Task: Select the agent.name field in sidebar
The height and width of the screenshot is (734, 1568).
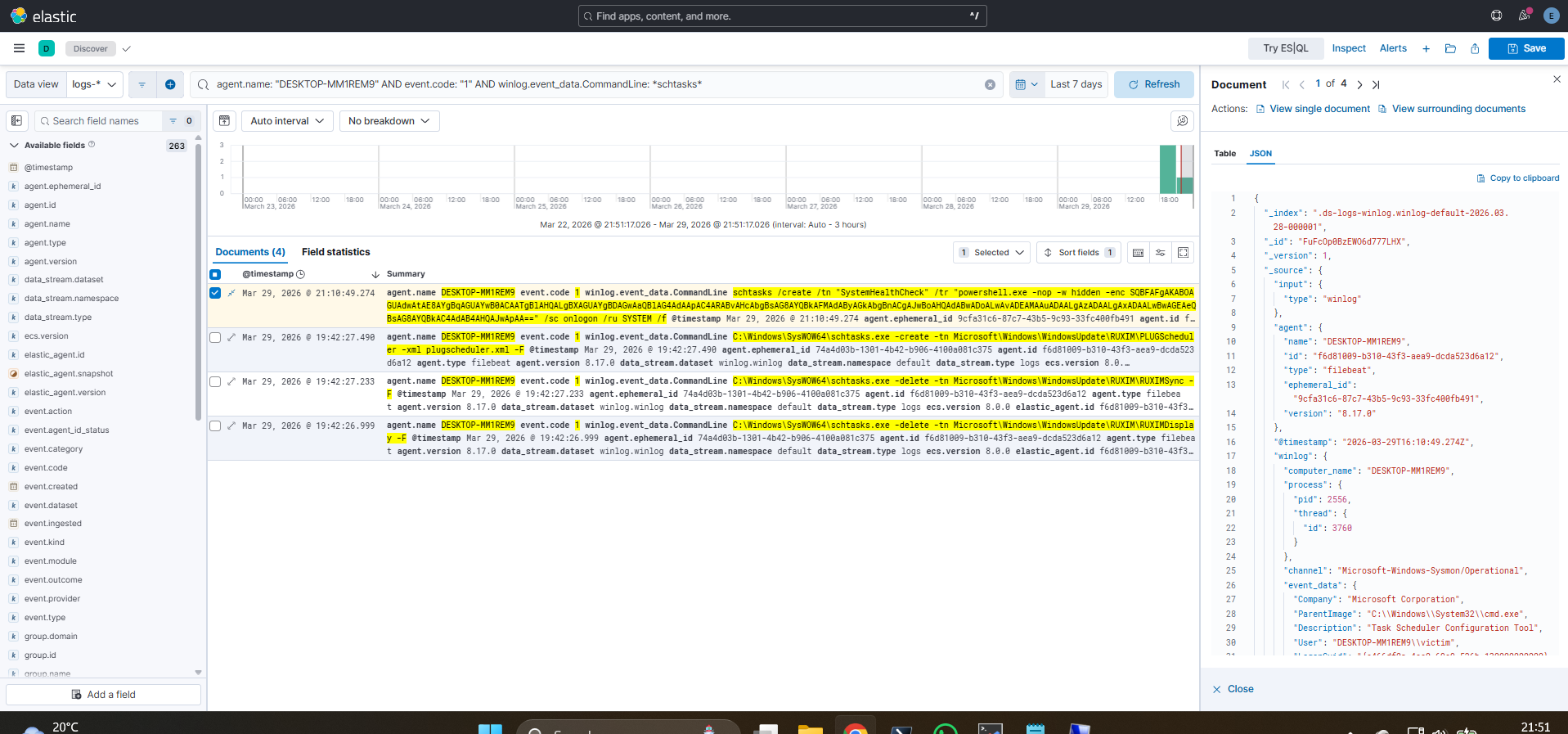Action: tap(47, 224)
